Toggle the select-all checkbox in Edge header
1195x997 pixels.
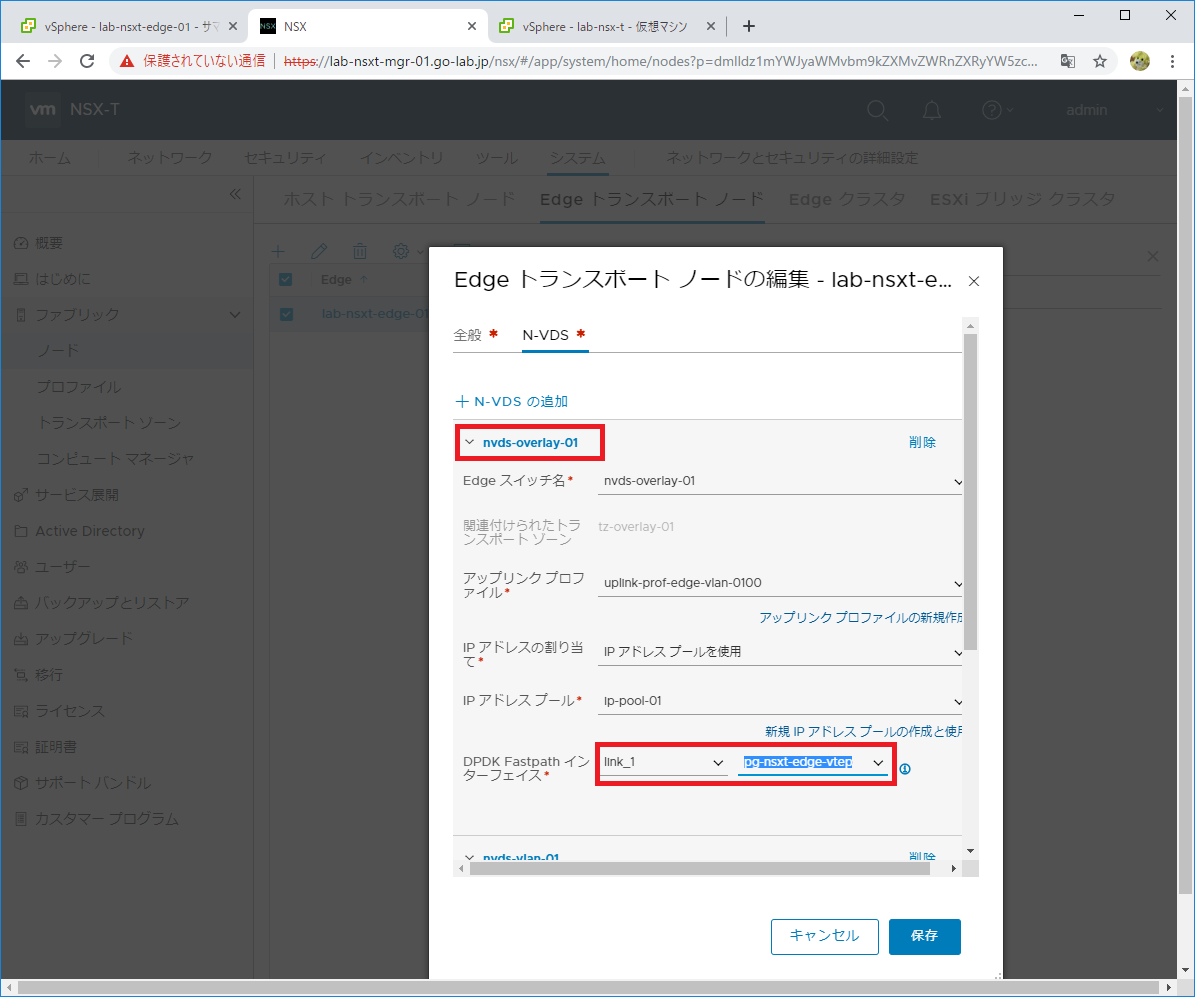click(x=286, y=279)
